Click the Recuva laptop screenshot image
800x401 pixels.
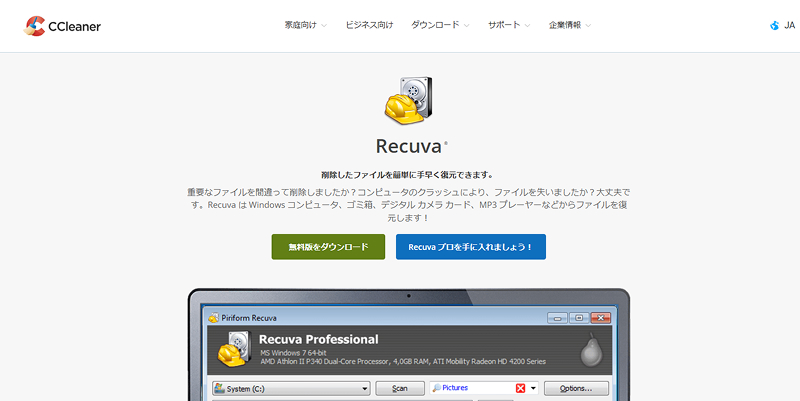coord(409,345)
